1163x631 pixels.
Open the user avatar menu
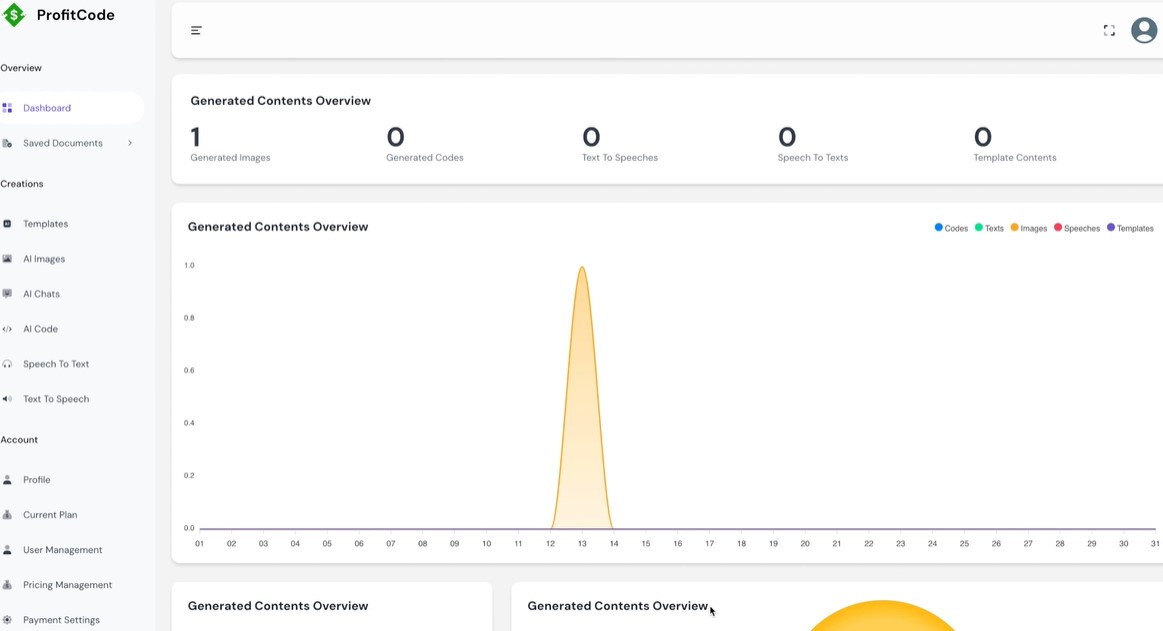point(1144,30)
